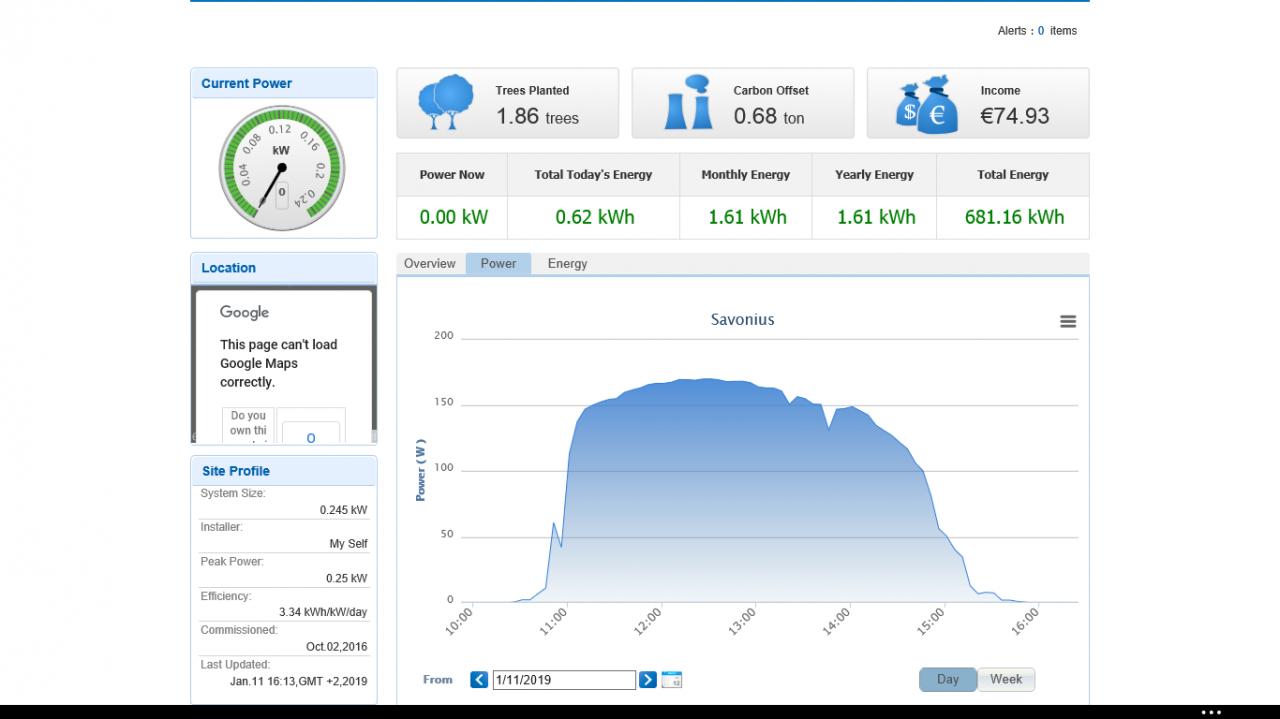
Task: Select Total Today's Energy value 0.62 kWh
Action: (595, 217)
